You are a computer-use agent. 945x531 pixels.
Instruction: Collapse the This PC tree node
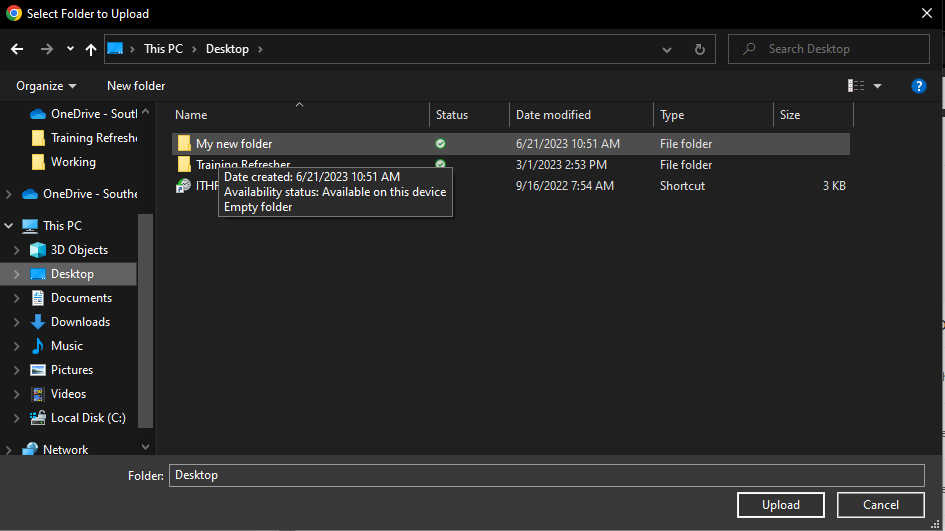coord(8,225)
